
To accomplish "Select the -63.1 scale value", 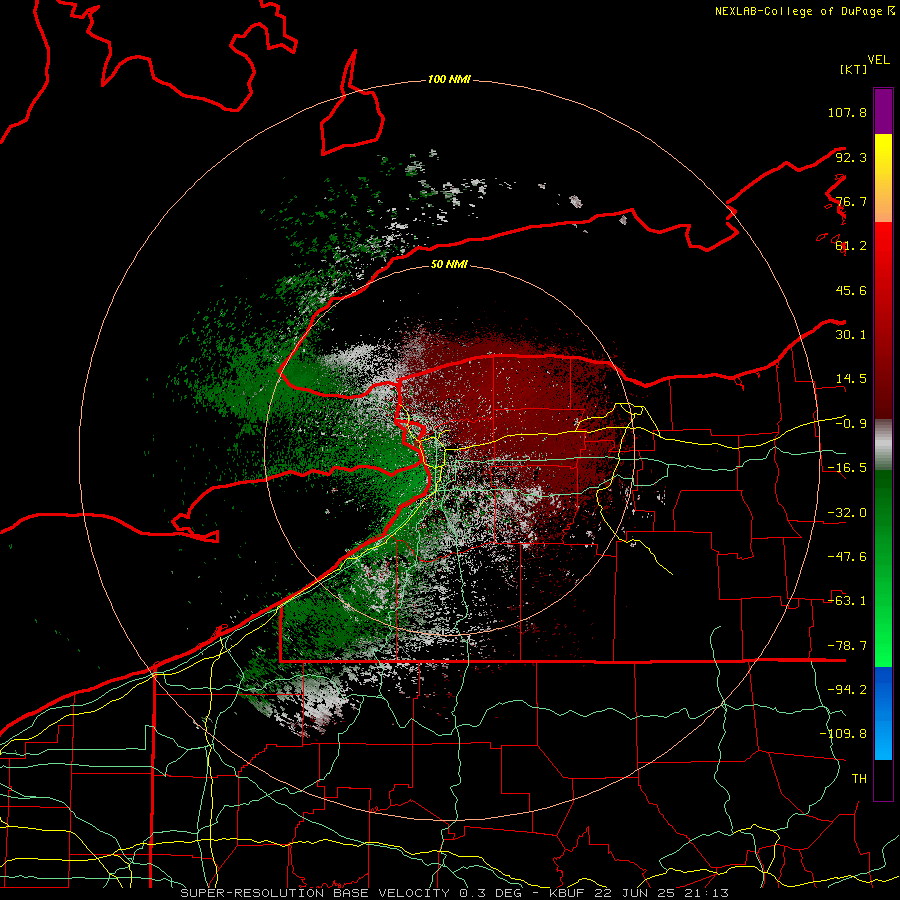I will point(847,601).
